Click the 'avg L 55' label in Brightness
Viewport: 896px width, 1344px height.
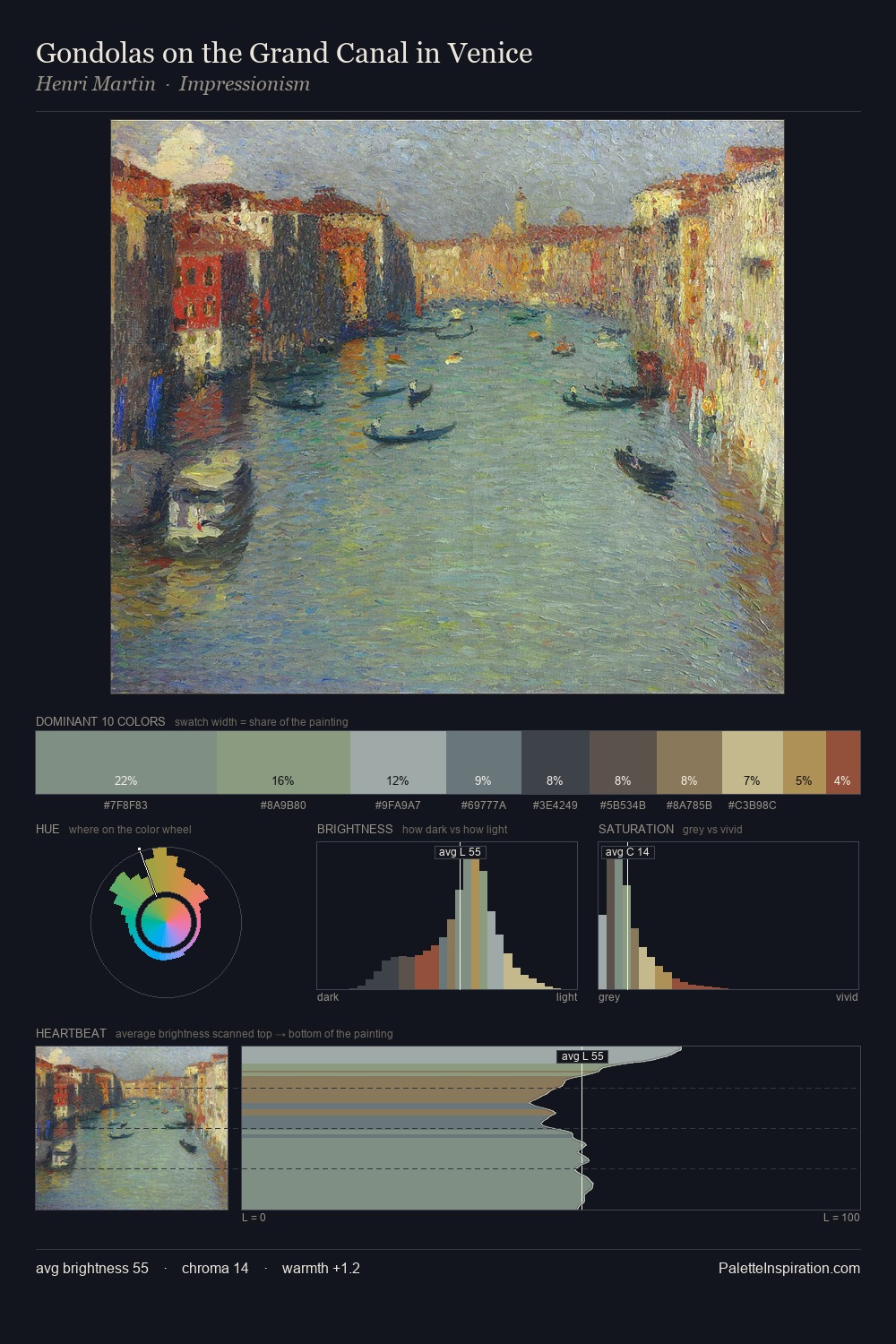point(461,852)
